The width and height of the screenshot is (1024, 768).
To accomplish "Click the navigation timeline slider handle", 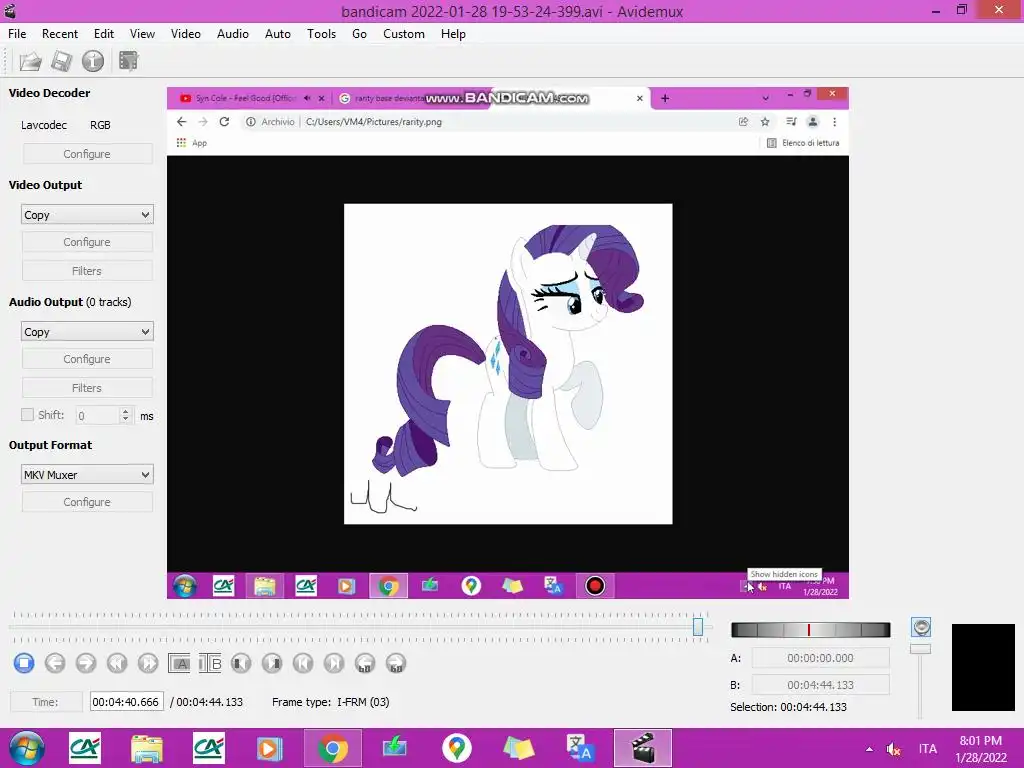I will point(697,627).
